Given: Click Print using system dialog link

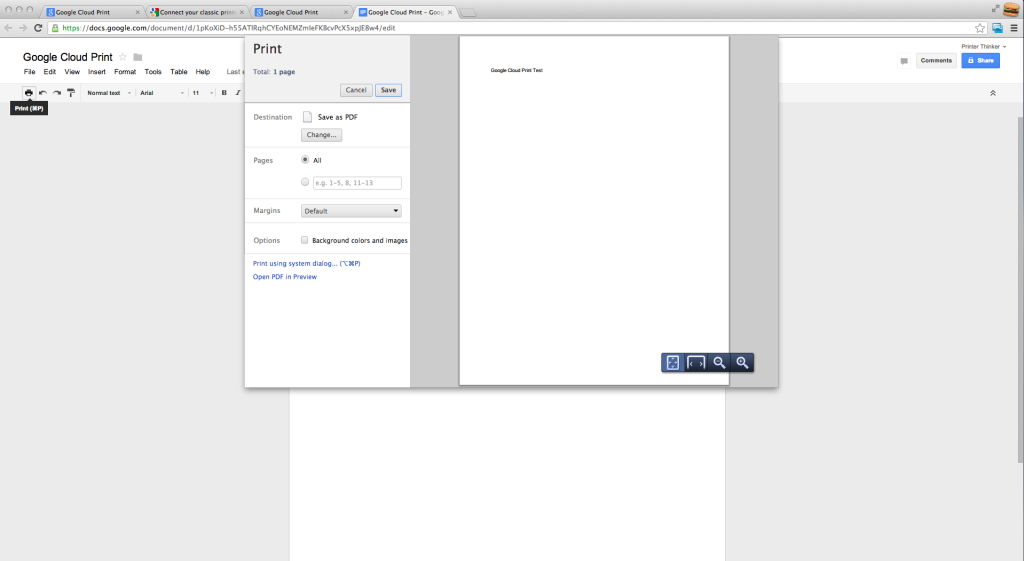Looking at the screenshot, I should tap(306, 263).
